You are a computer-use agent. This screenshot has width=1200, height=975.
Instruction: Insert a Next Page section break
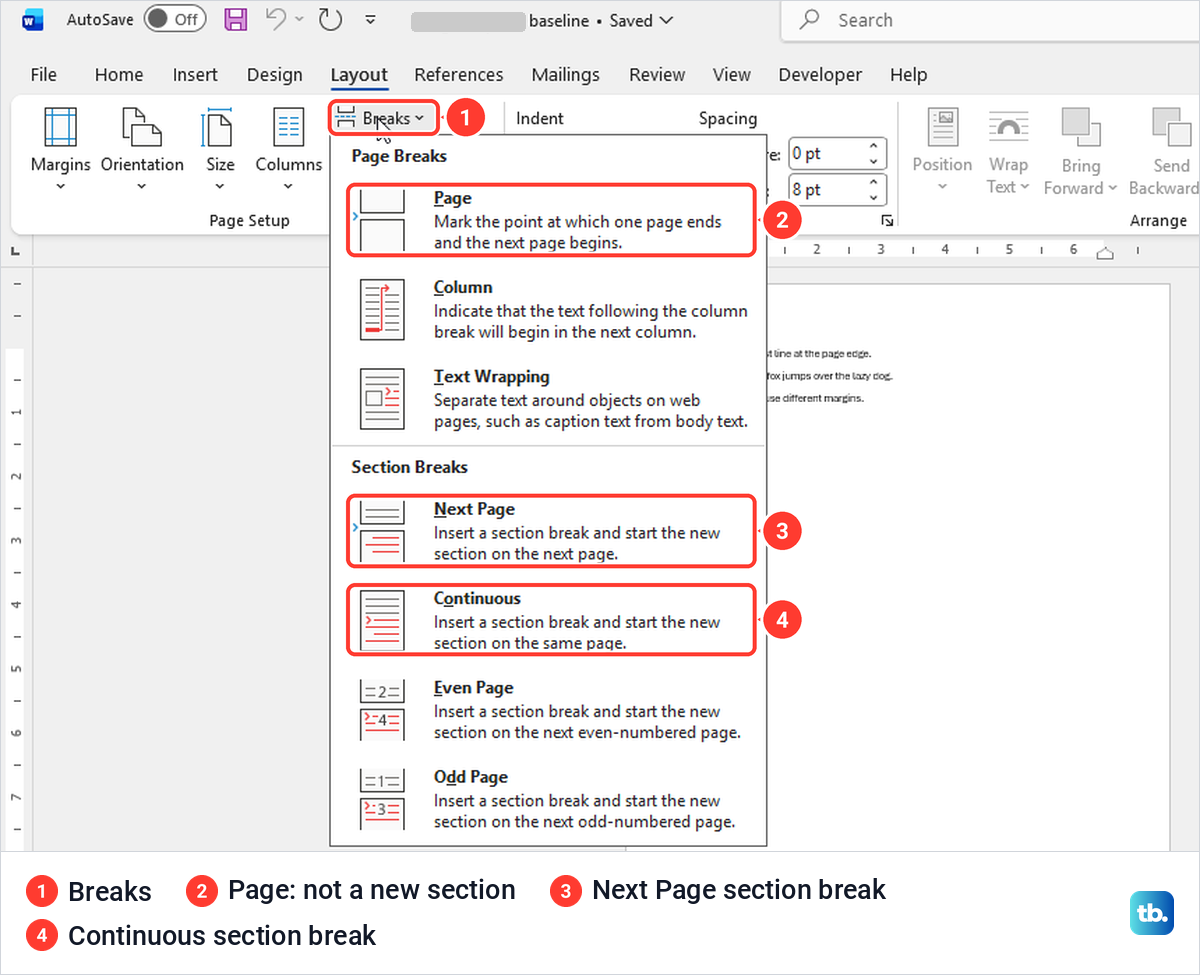click(x=551, y=530)
